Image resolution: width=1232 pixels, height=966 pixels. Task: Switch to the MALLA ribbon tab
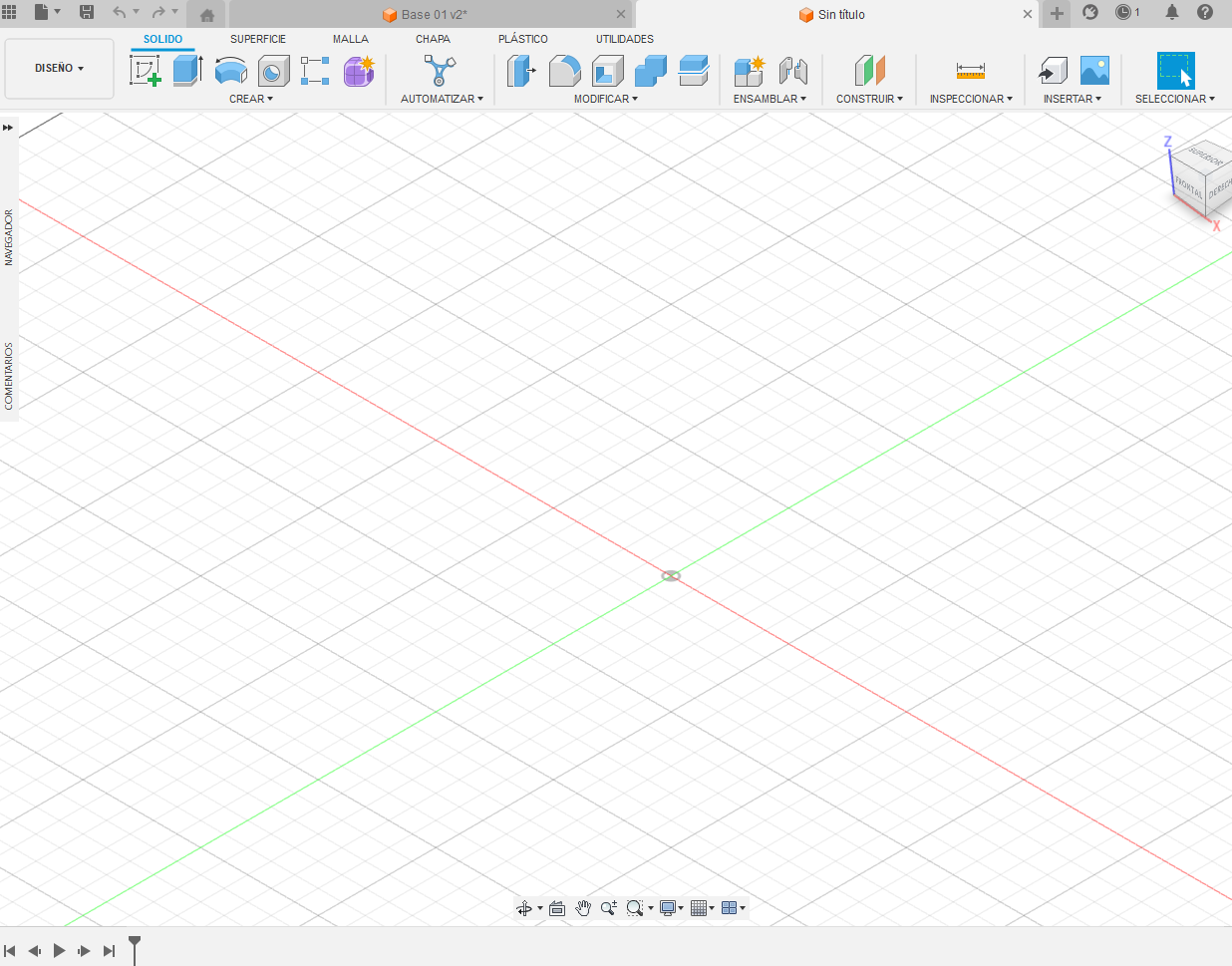[351, 39]
